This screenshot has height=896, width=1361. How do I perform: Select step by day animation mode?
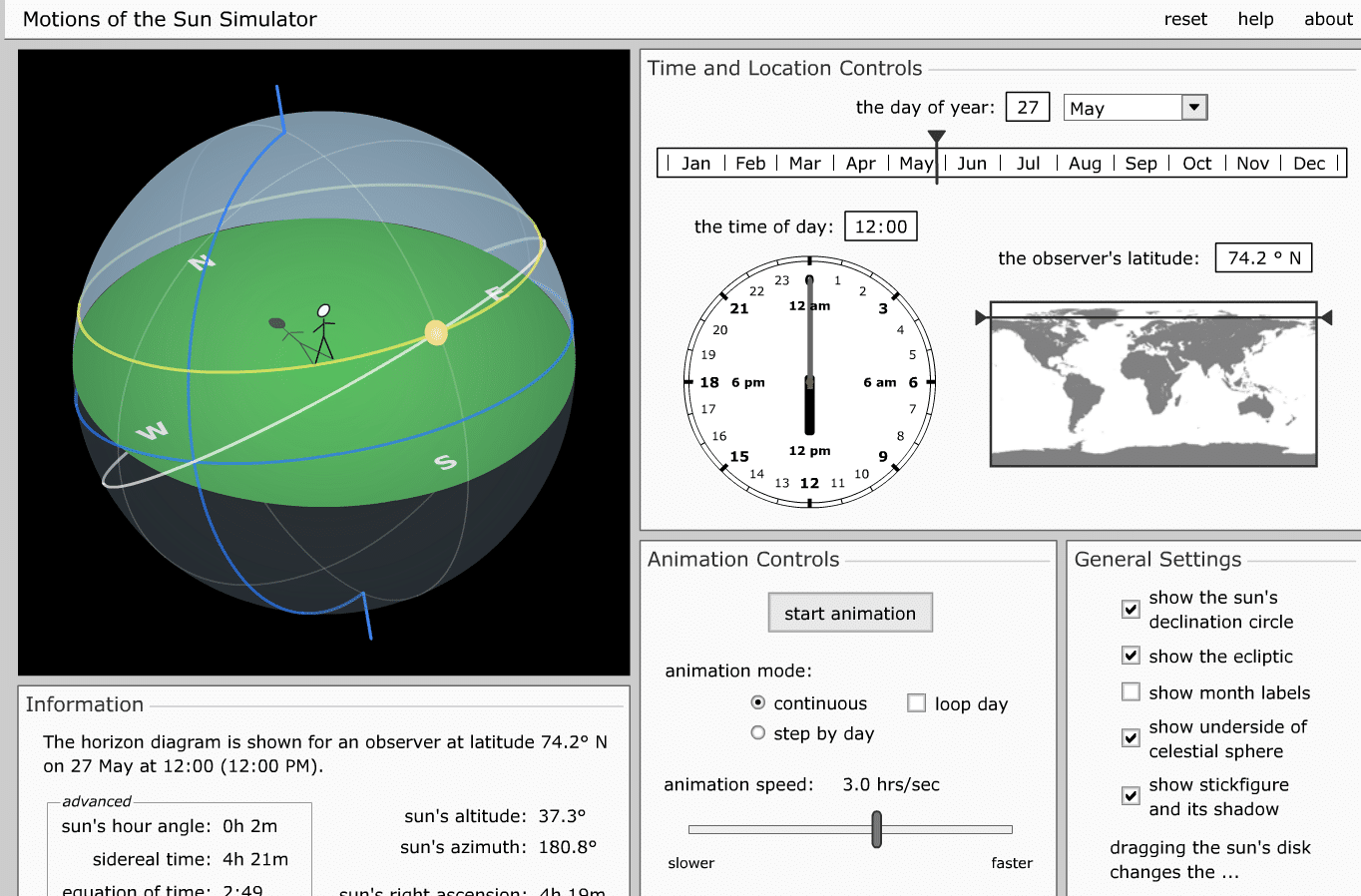tap(758, 733)
